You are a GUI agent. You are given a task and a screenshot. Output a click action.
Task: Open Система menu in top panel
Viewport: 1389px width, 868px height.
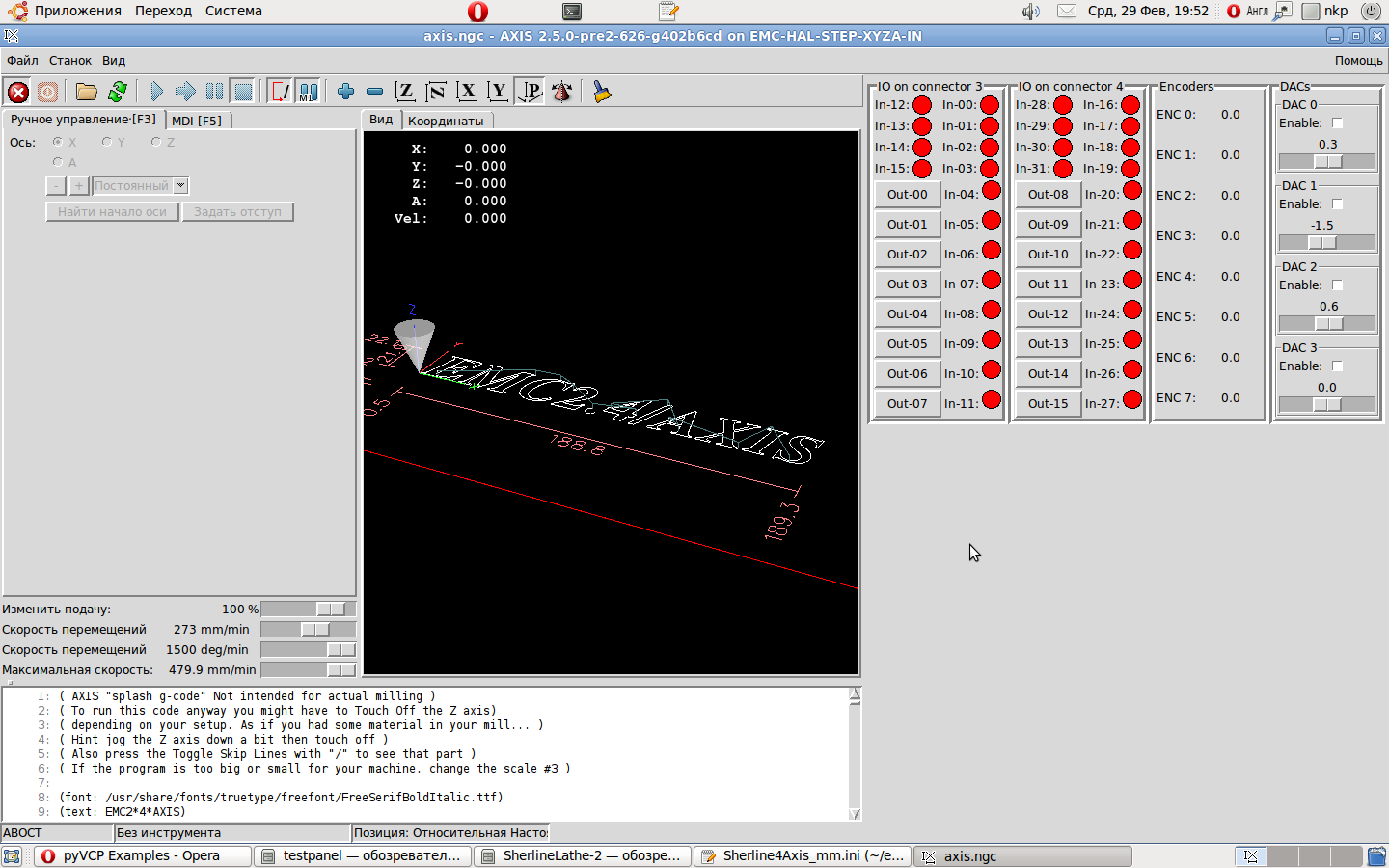coord(233,11)
